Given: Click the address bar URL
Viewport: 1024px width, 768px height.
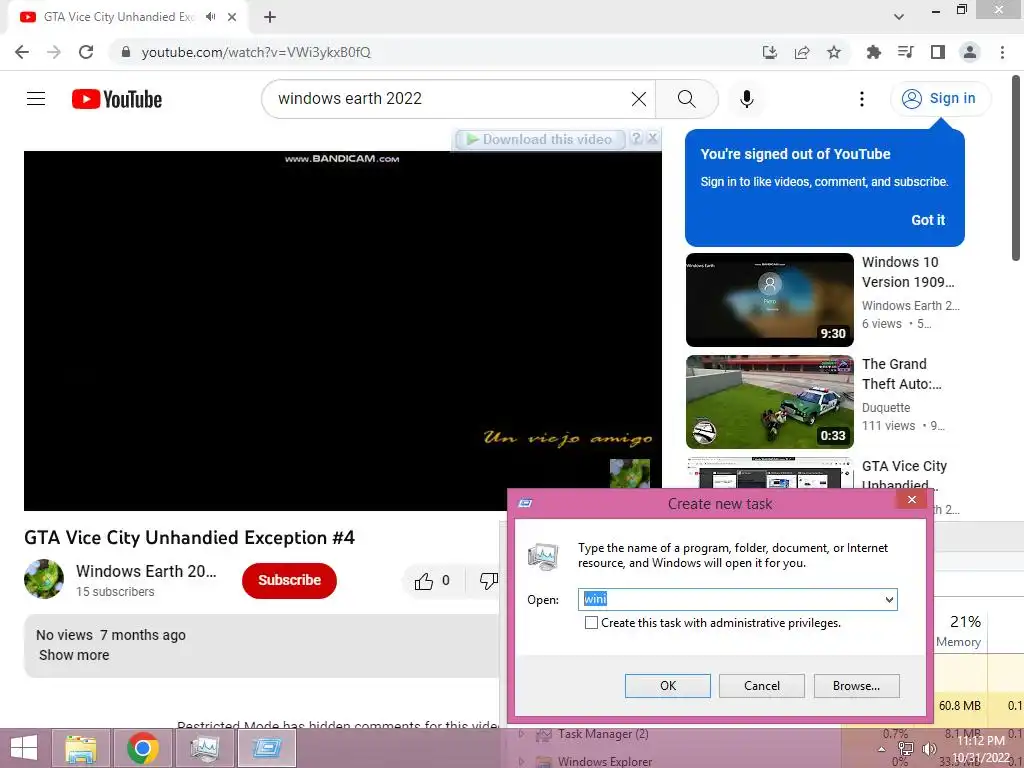Looking at the screenshot, I should [x=256, y=52].
